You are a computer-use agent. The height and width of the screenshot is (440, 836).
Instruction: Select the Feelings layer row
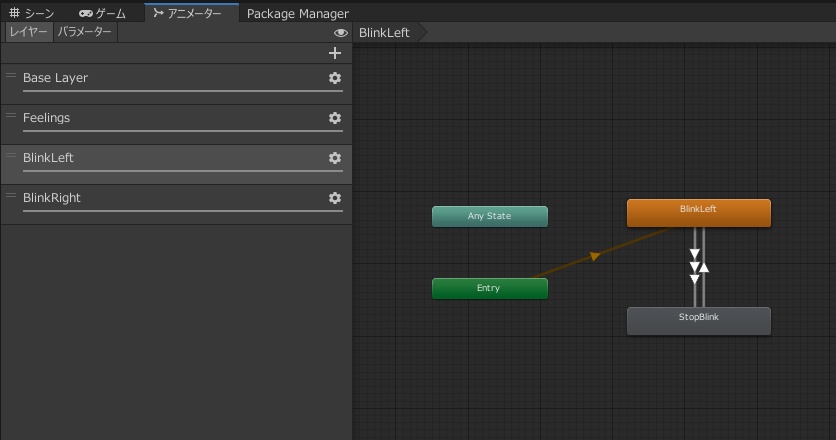(x=176, y=124)
